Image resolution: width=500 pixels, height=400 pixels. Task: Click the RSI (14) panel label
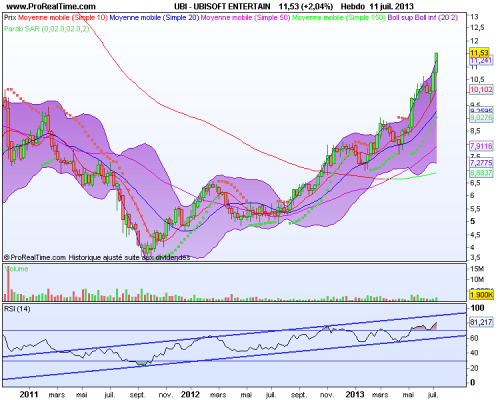click(17, 309)
